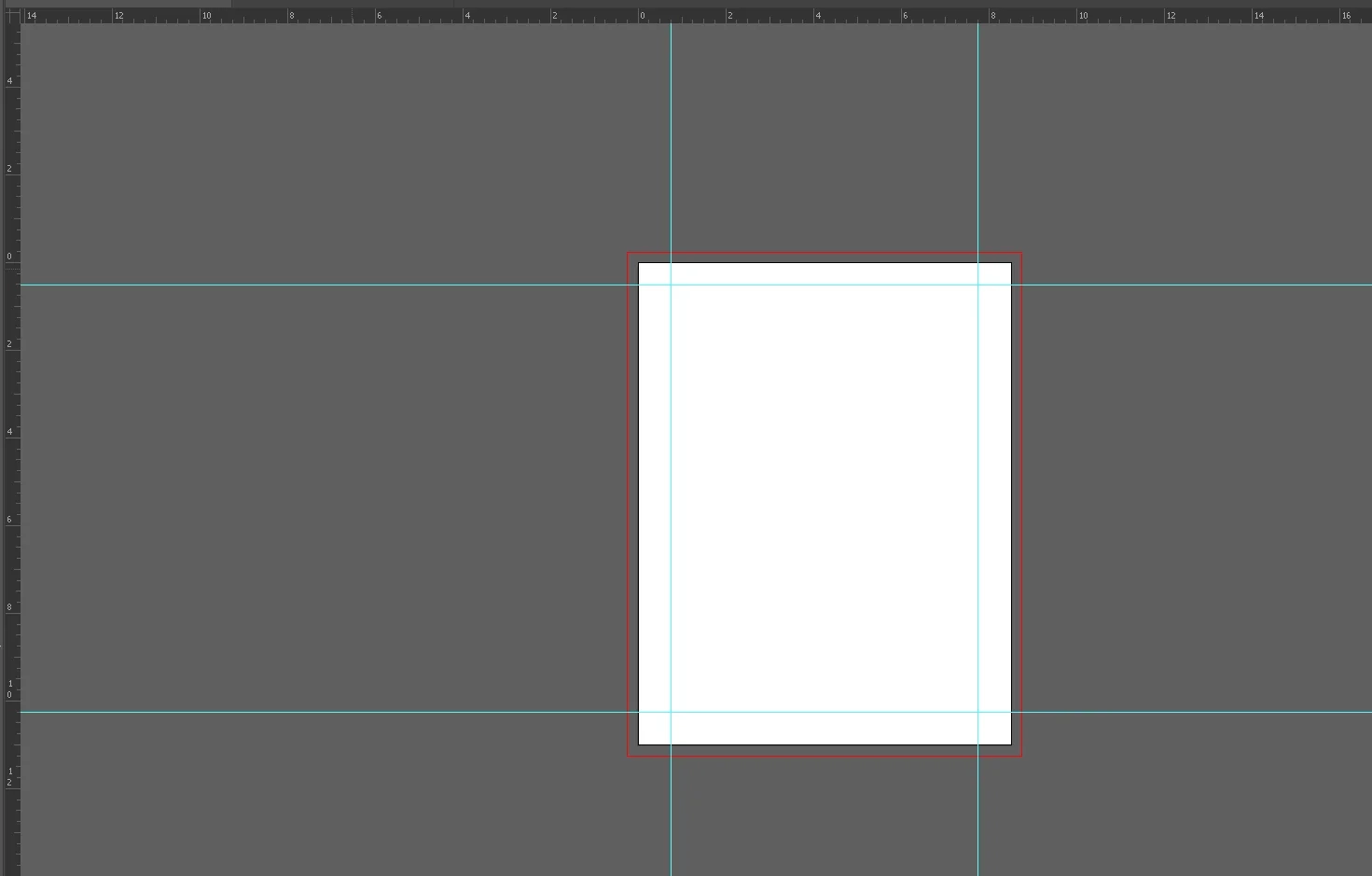1372x876 pixels.
Task: Click the 10 mark on the vertical ruler
Action: (x=10, y=690)
